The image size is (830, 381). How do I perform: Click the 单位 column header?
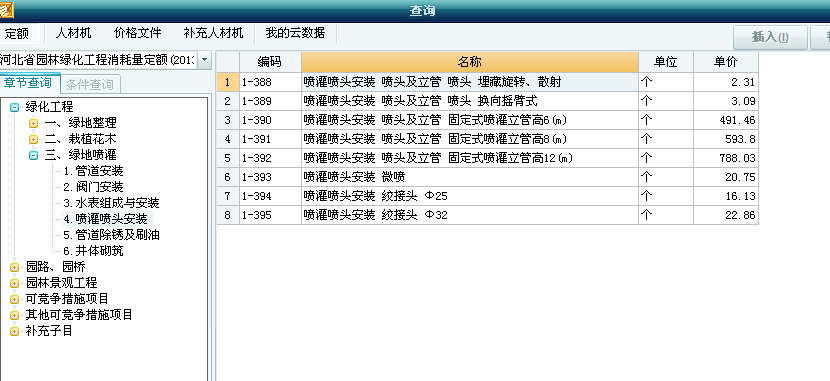(666, 62)
